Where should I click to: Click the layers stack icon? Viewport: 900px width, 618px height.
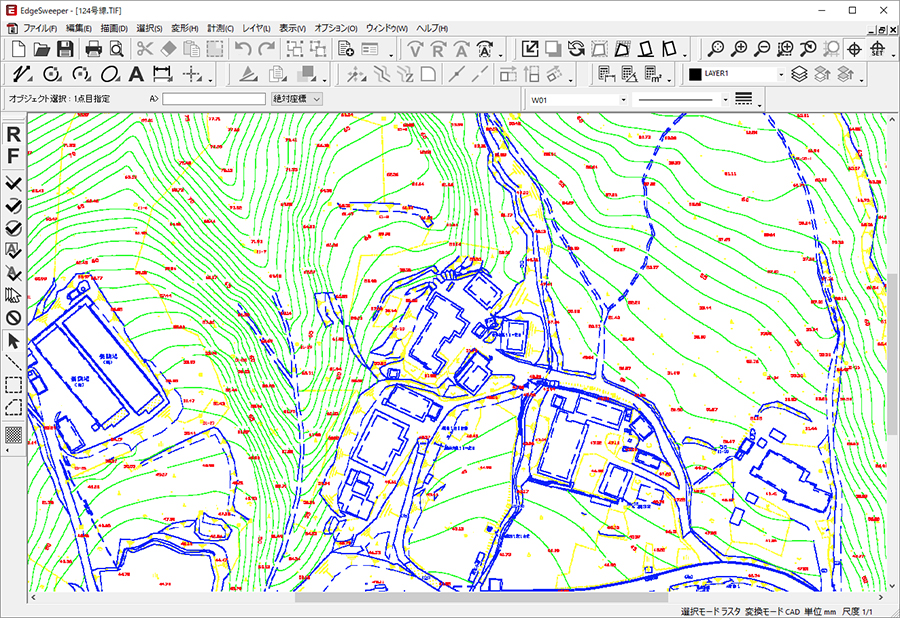tap(799, 74)
